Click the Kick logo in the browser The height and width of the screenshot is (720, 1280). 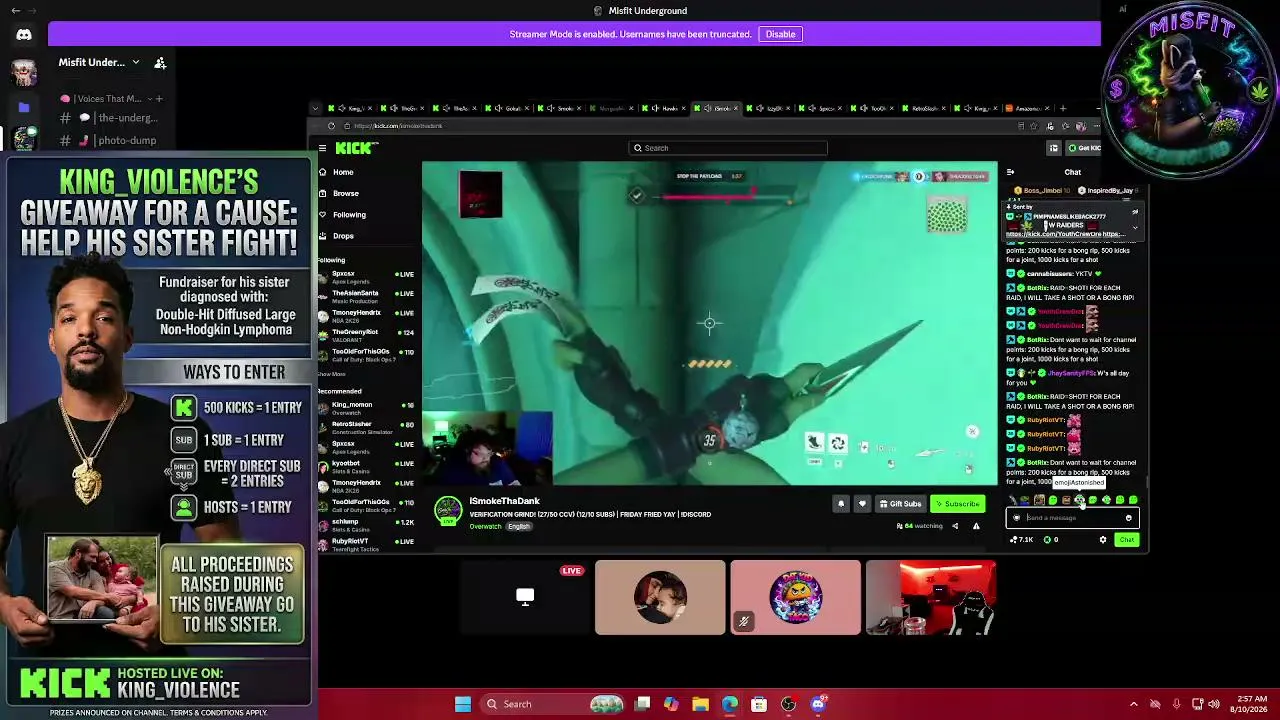tap(356, 148)
